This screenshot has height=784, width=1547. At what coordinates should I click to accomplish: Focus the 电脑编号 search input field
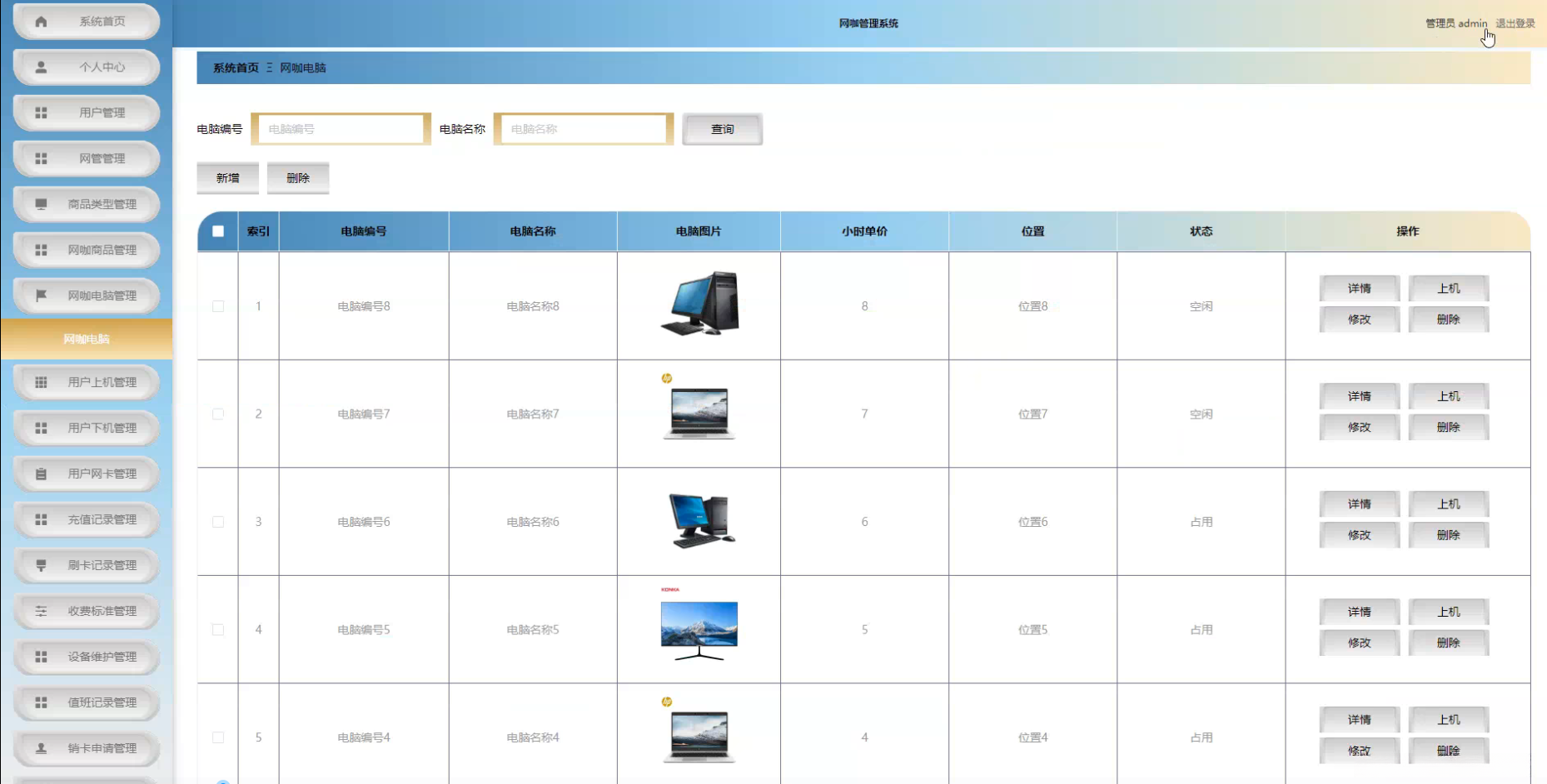pos(341,129)
